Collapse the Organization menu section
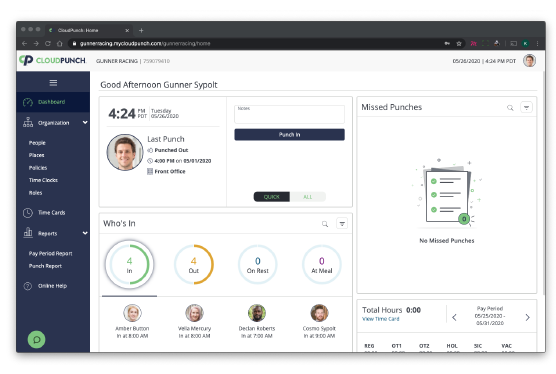 coord(85,123)
